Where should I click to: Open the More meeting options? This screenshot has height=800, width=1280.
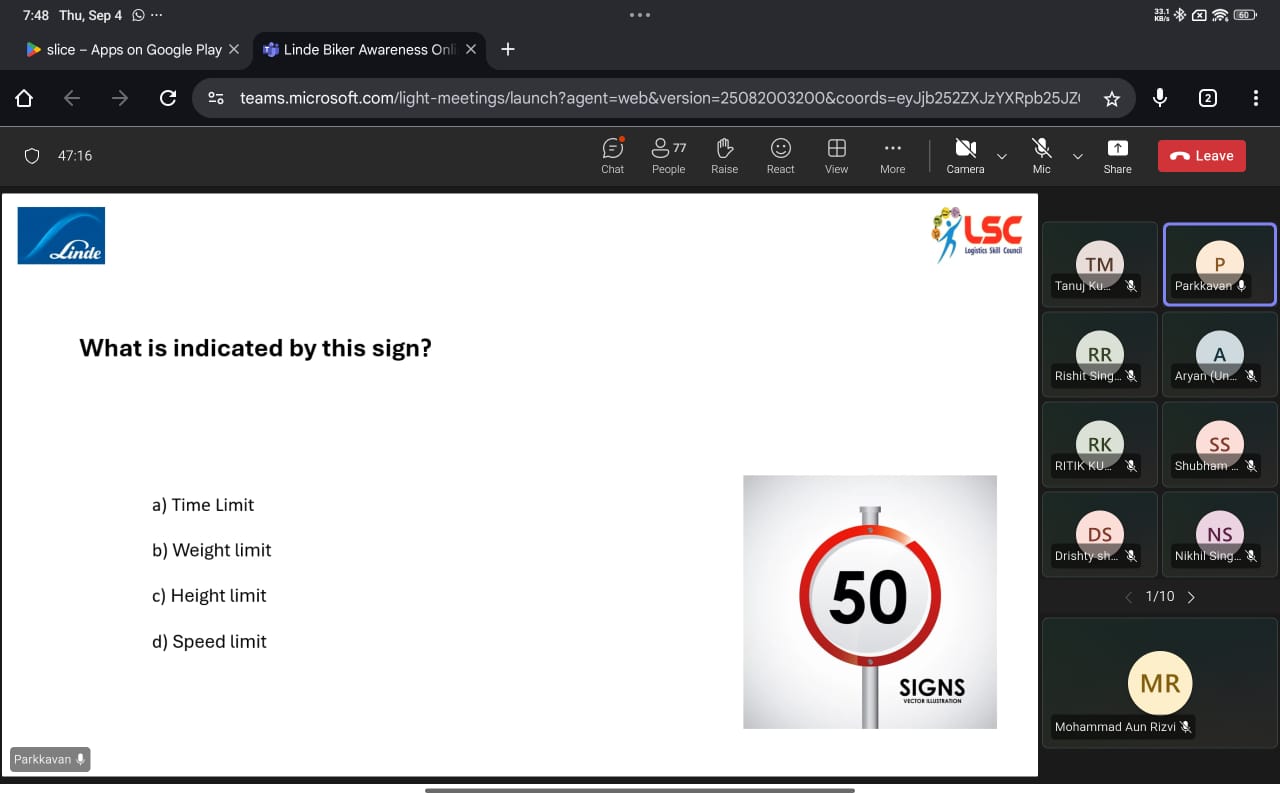click(892, 155)
